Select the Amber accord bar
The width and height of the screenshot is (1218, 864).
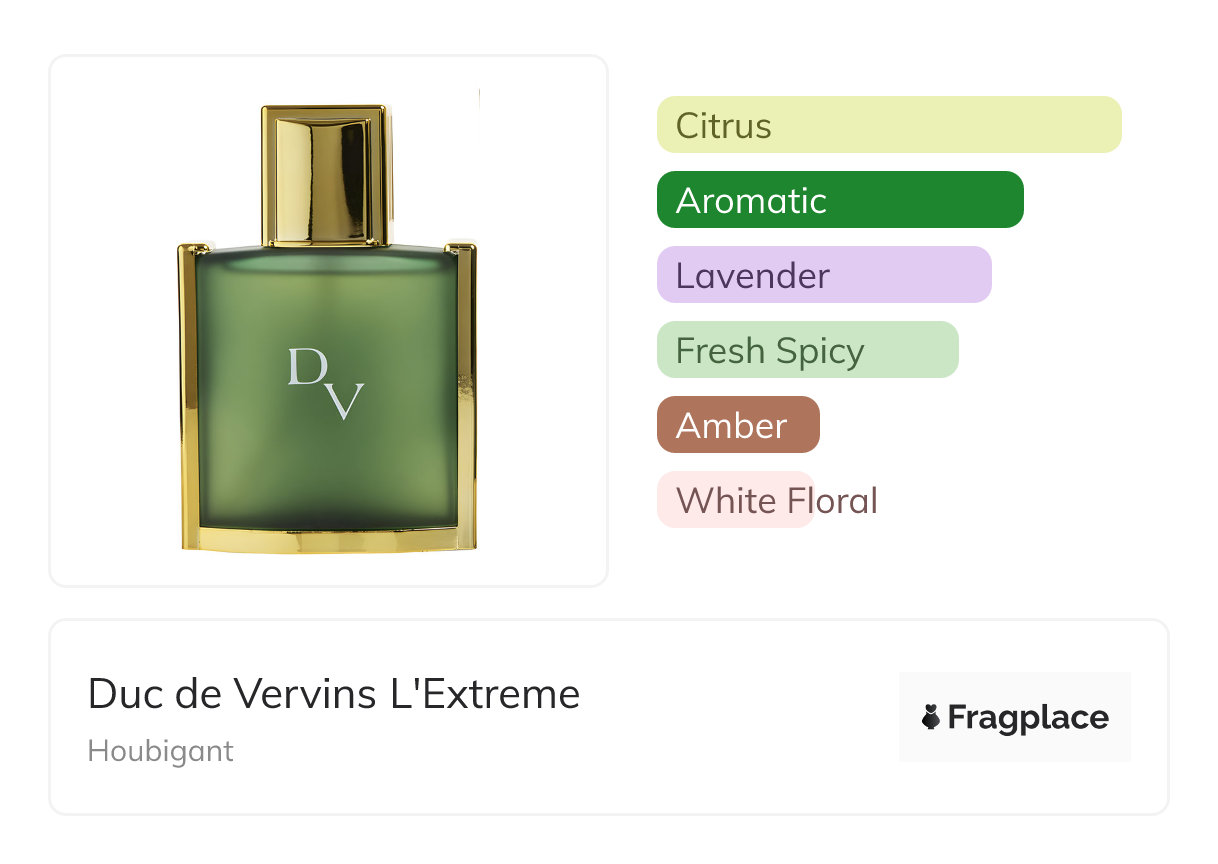[x=738, y=425]
